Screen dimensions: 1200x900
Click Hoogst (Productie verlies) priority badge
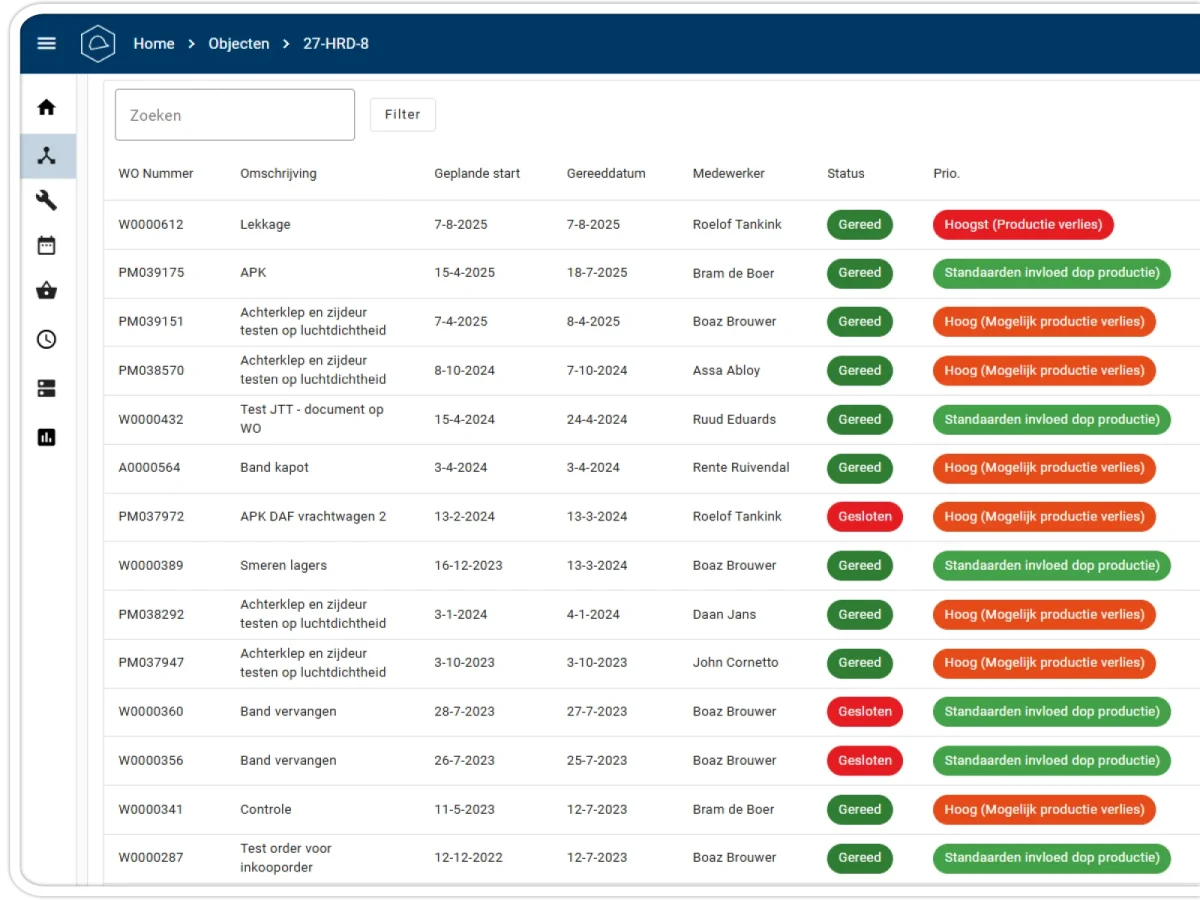click(1023, 224)
